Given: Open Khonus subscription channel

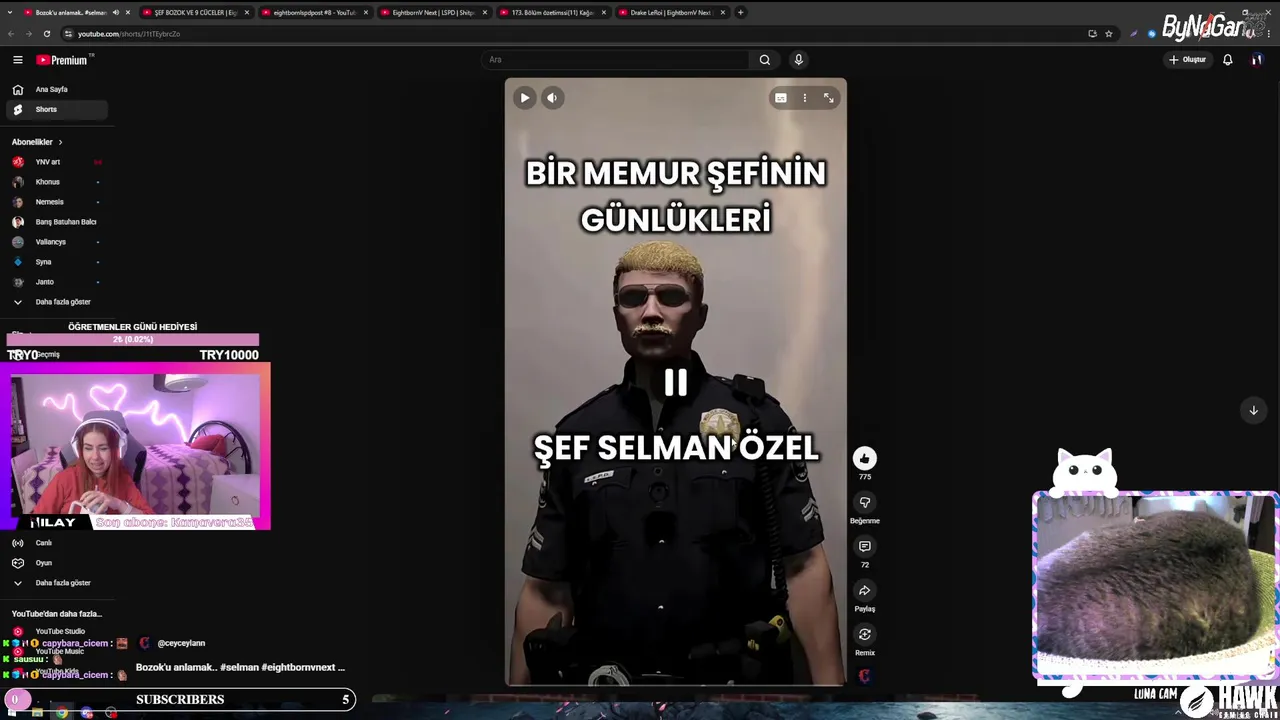Looking at the screenshot, I should 56,182.
